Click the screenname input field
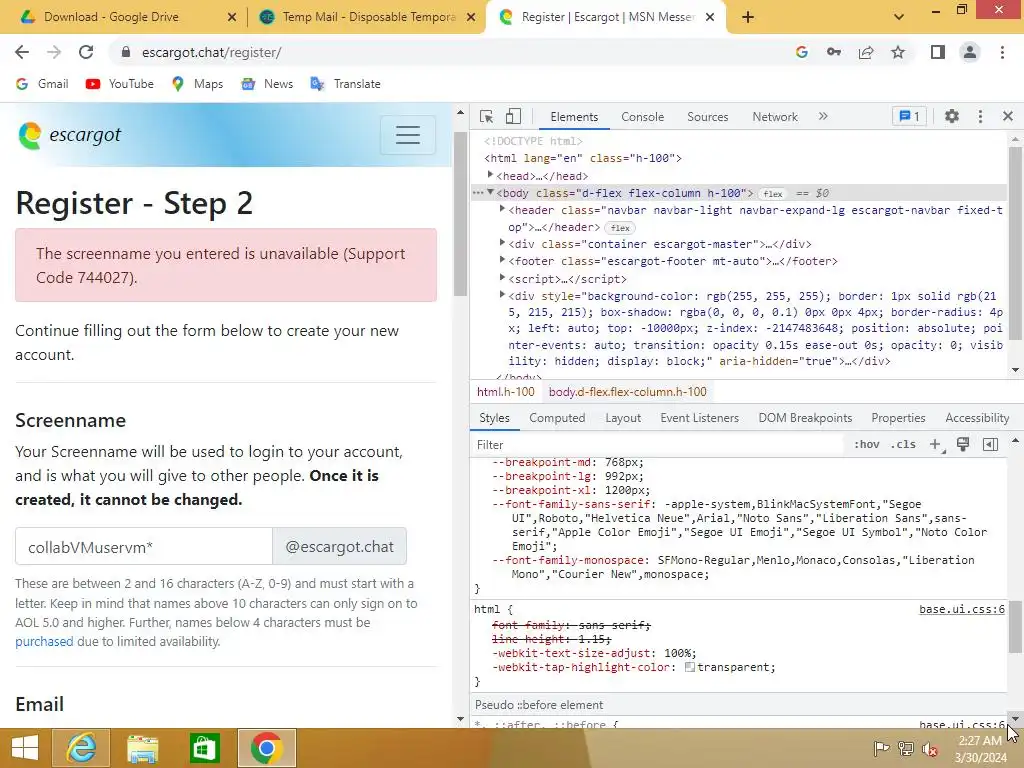1024x768 pixels. pos(144,547)
